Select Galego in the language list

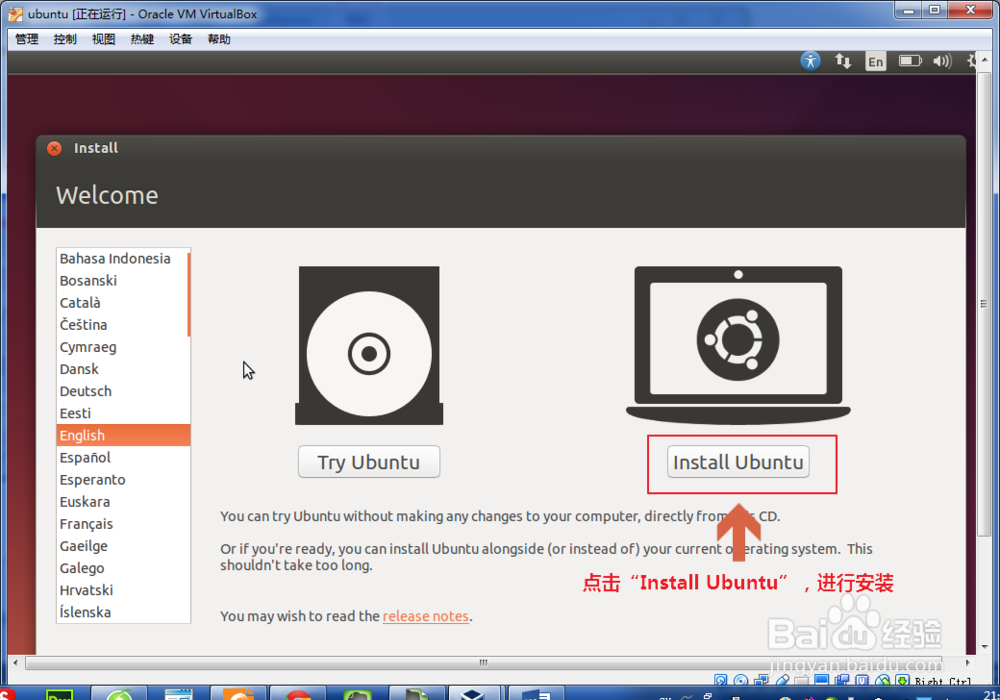(x=122, y=568)
